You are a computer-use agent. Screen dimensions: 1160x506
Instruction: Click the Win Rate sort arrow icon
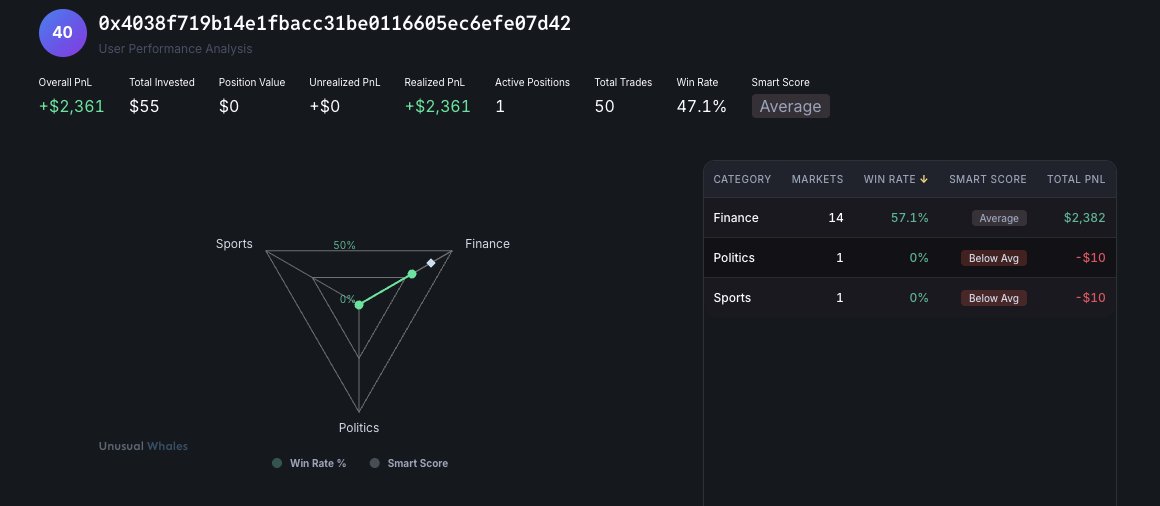pos(924,179)
